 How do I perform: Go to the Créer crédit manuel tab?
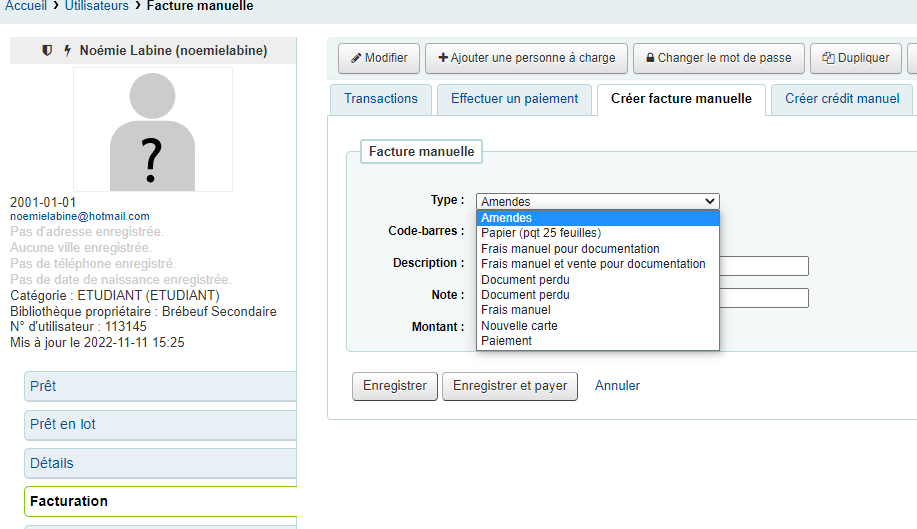pos(842,99)
